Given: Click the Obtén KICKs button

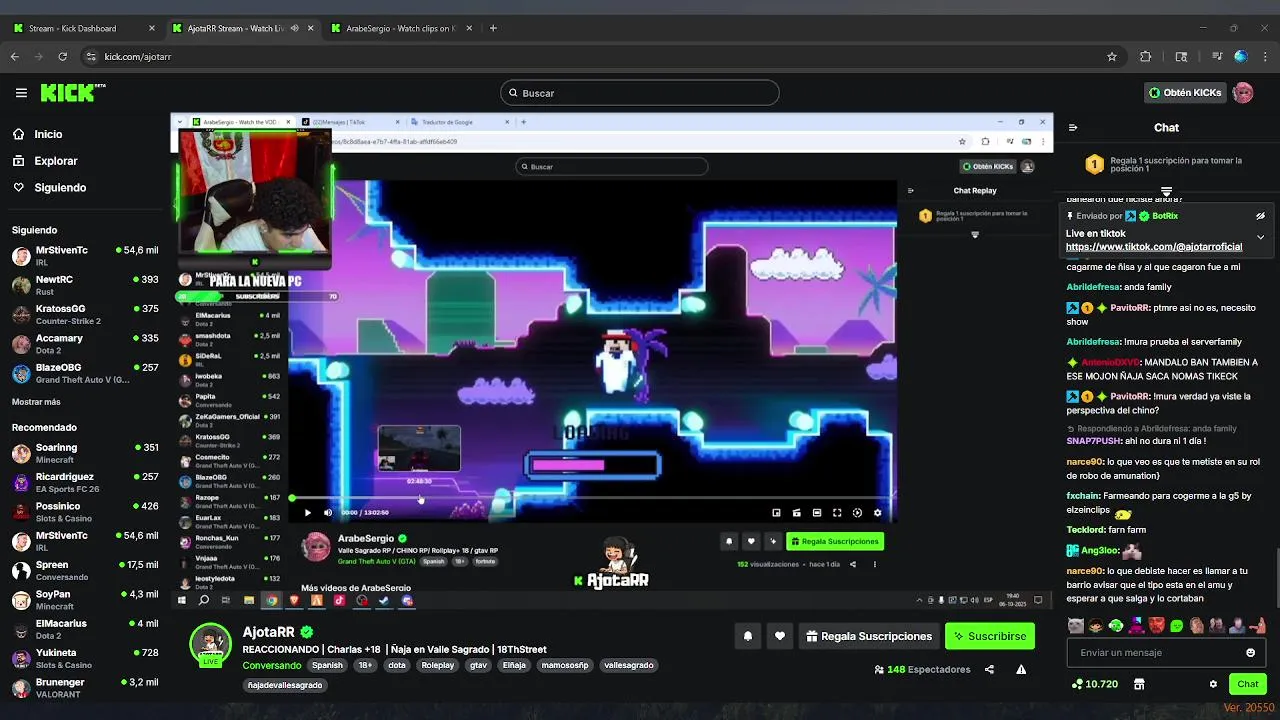Looking at the screenshot, I should pos(1185,93).
